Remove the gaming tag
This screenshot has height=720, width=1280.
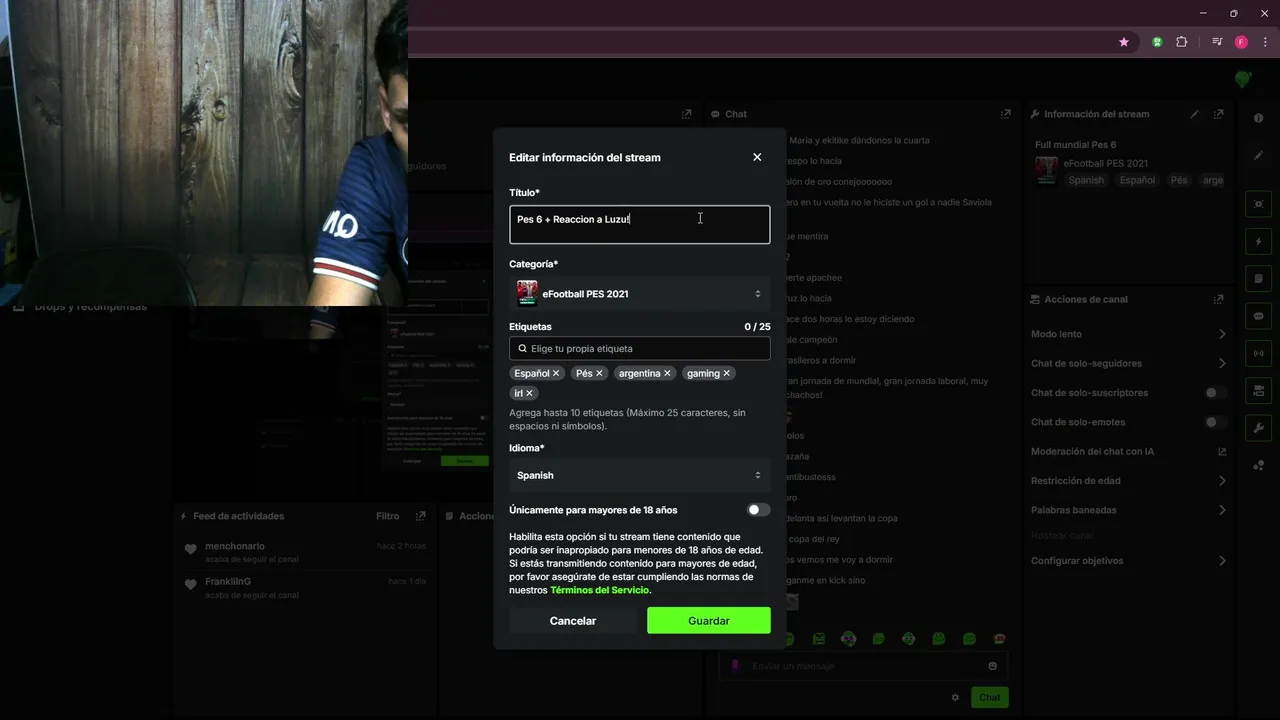(x=726, y=373)
